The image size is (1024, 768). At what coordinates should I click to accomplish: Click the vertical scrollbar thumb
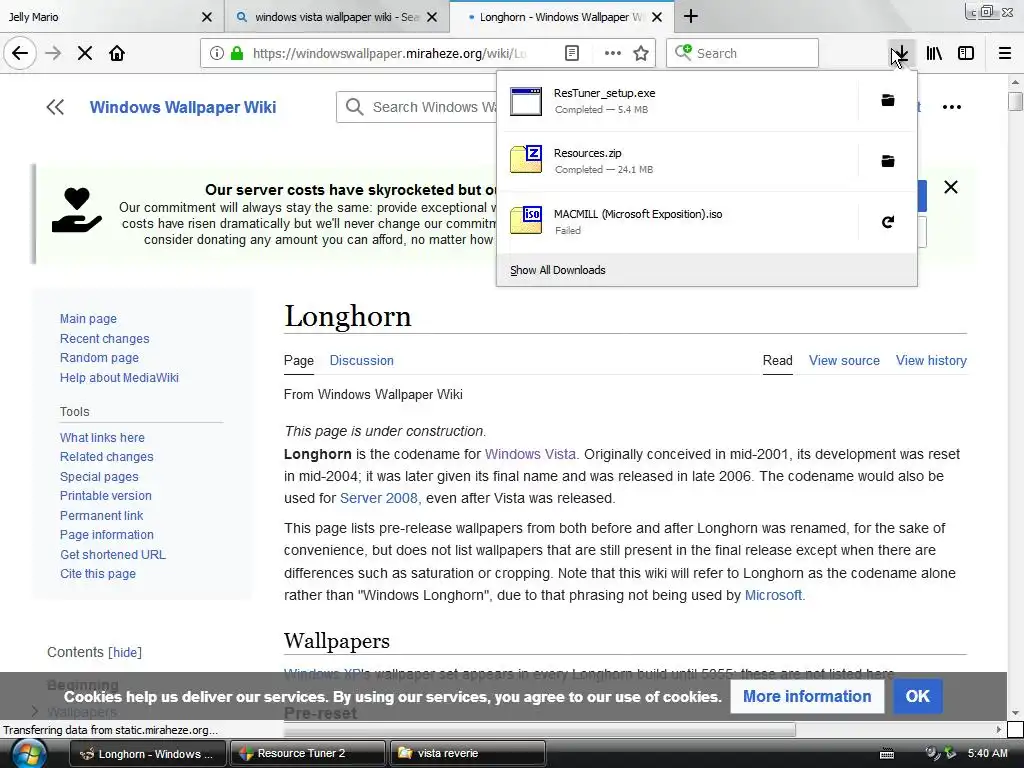pyautogui.click(x=1015, y=101)
